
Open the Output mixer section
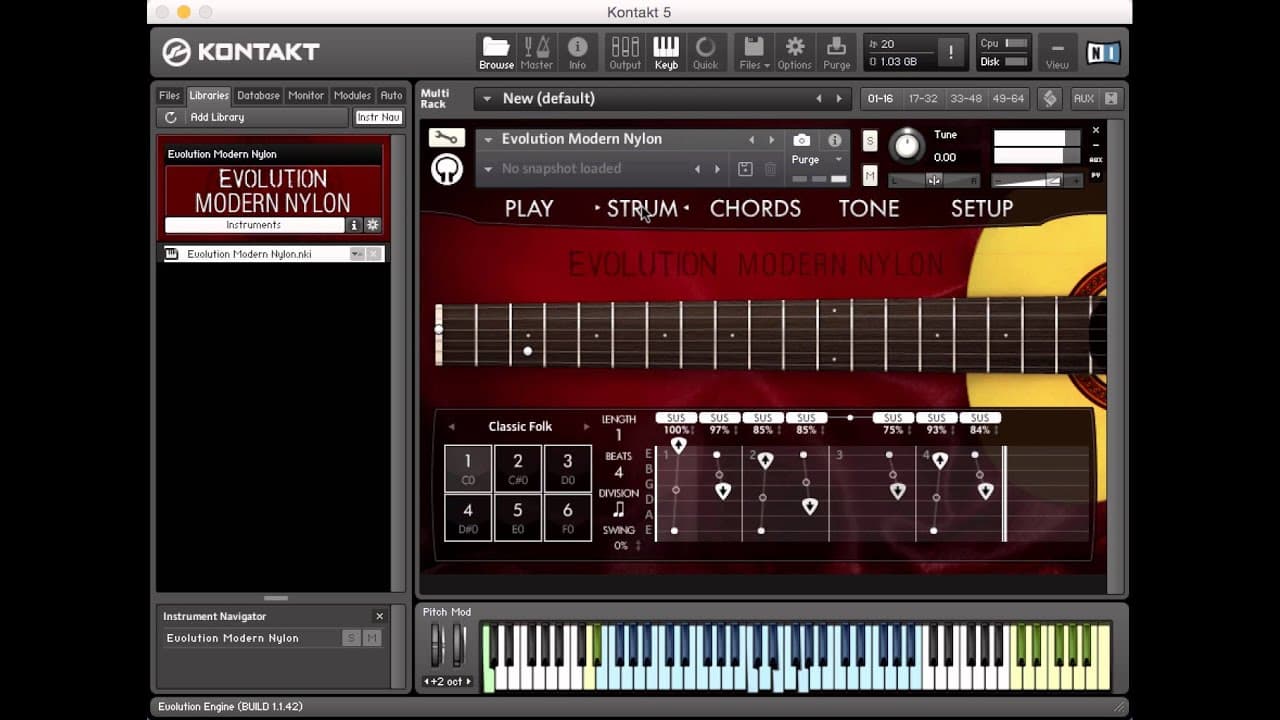(x=625, y=52)
